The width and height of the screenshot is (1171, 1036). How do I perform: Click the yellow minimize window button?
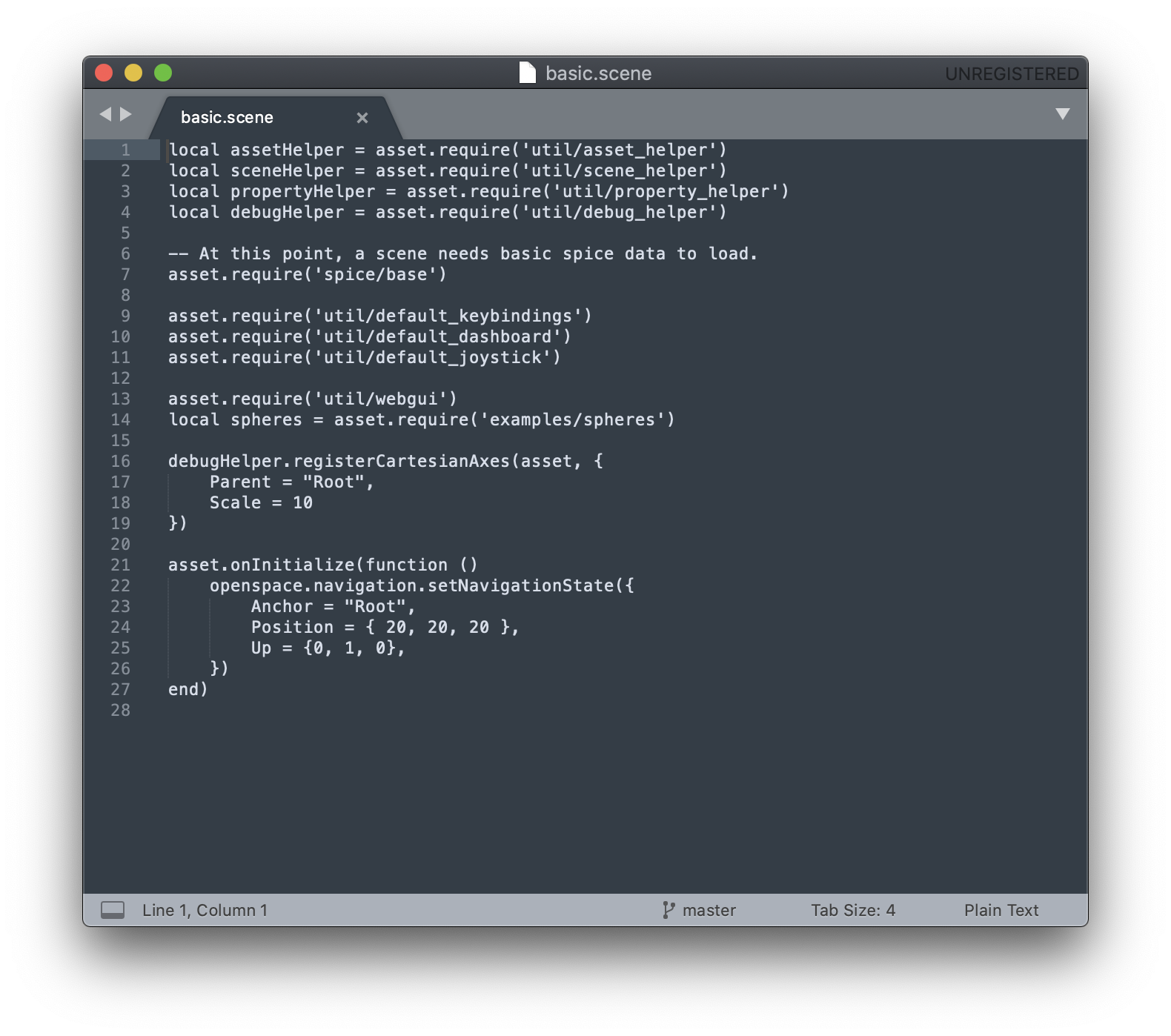coord(133,73)
